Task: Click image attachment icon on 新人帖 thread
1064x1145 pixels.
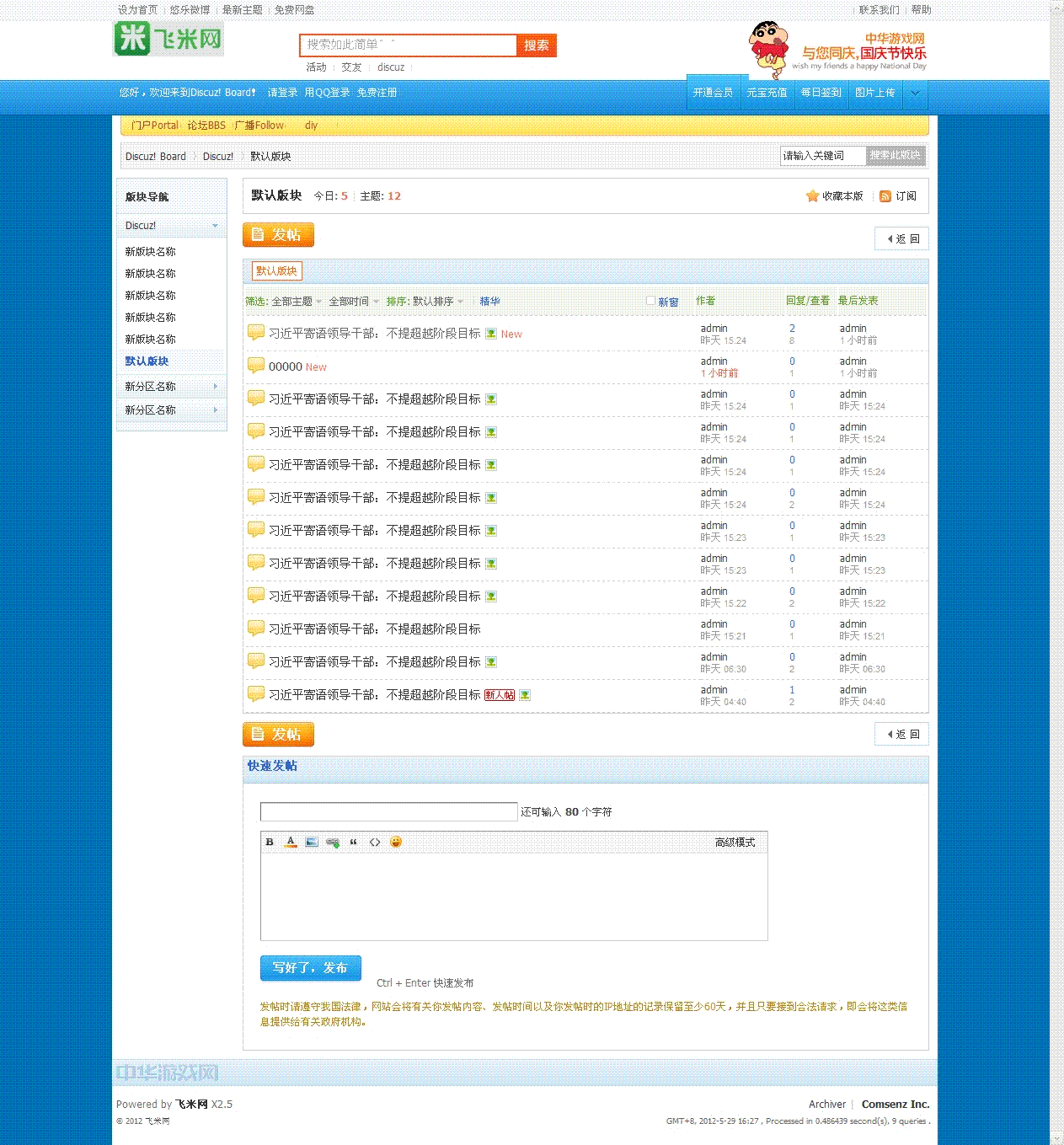Action: [525, 695]
